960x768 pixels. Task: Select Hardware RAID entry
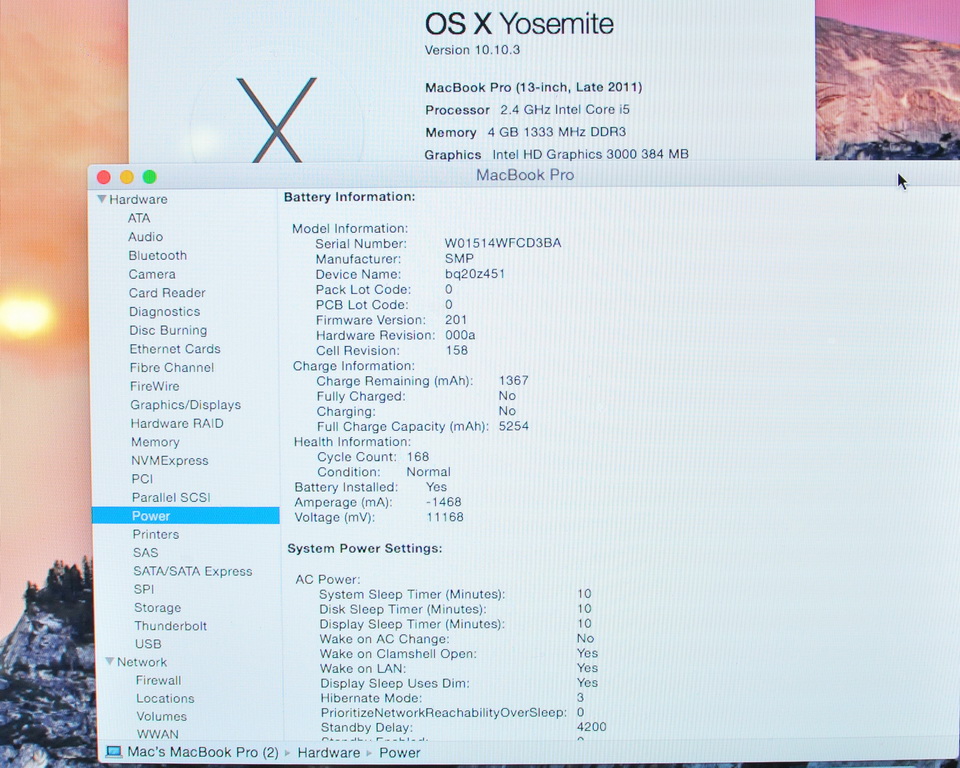tap(177, 423)
